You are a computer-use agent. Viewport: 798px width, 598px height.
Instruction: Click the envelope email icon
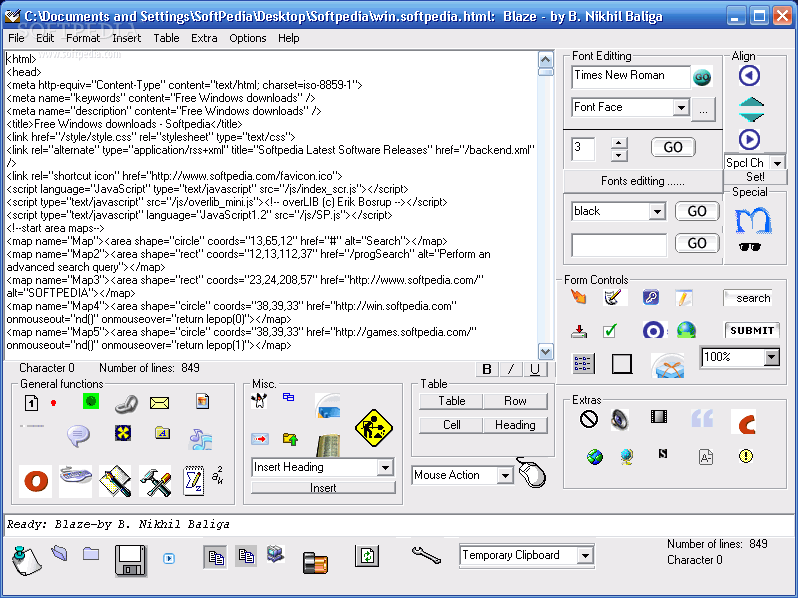[159, 403]
